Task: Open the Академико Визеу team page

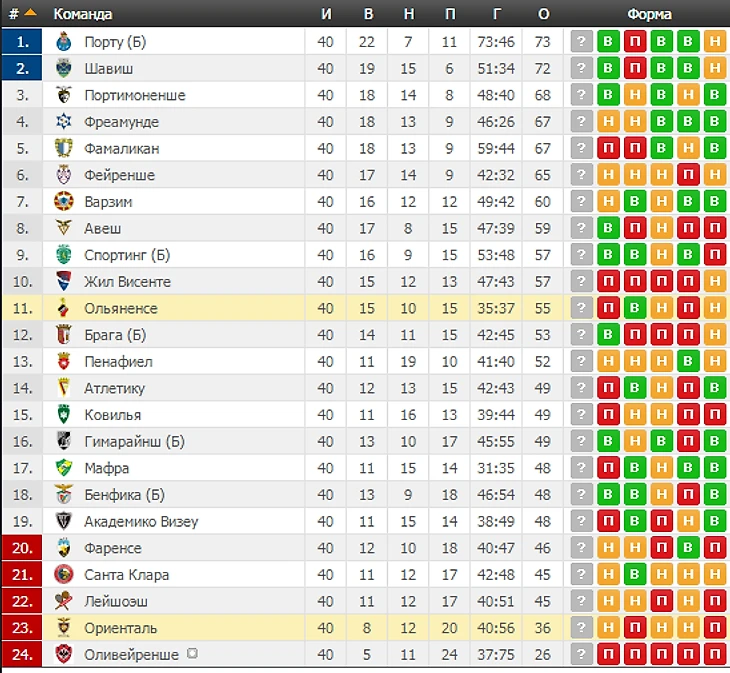Action: pos(141,522)
